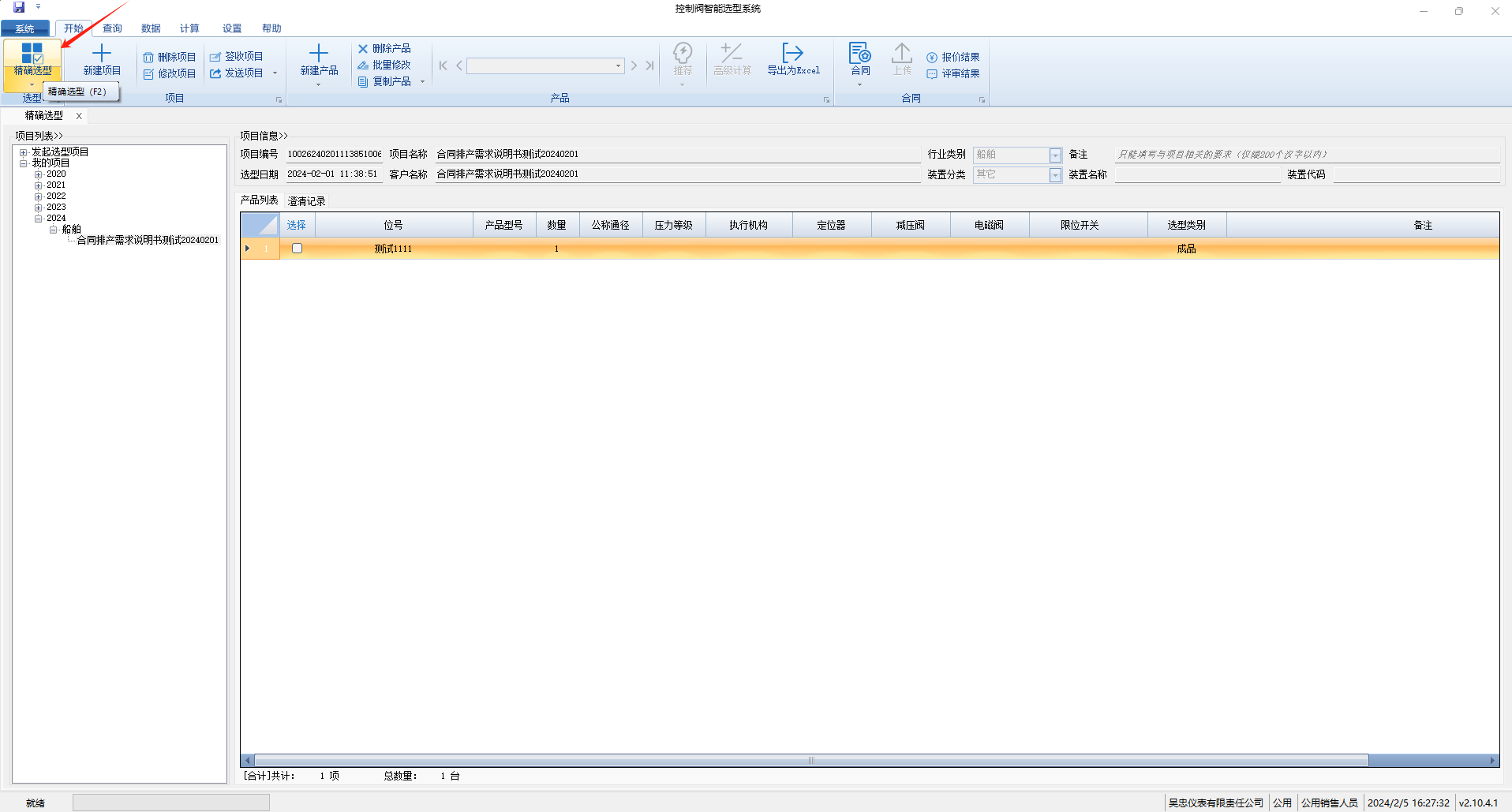
Task: Click the 新建产品 plus icon
Action: [x=319, y=54]
